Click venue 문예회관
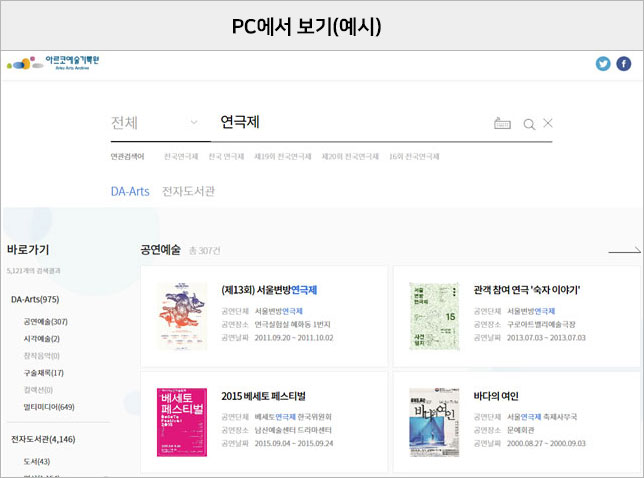 point(520,430)
